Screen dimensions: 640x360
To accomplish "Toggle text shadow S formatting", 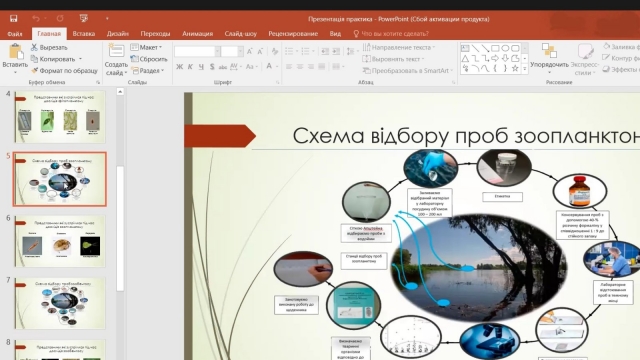I will (x=212, y=67).
